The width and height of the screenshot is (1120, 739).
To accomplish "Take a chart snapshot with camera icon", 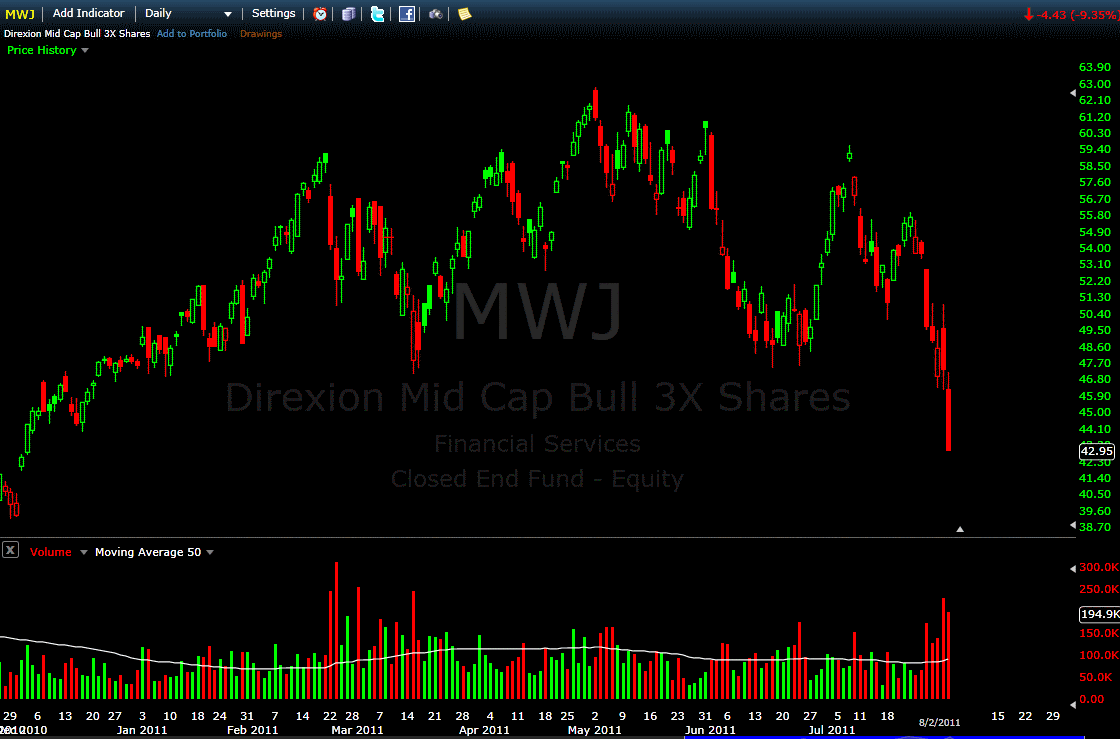I will [x=435, y=14].
